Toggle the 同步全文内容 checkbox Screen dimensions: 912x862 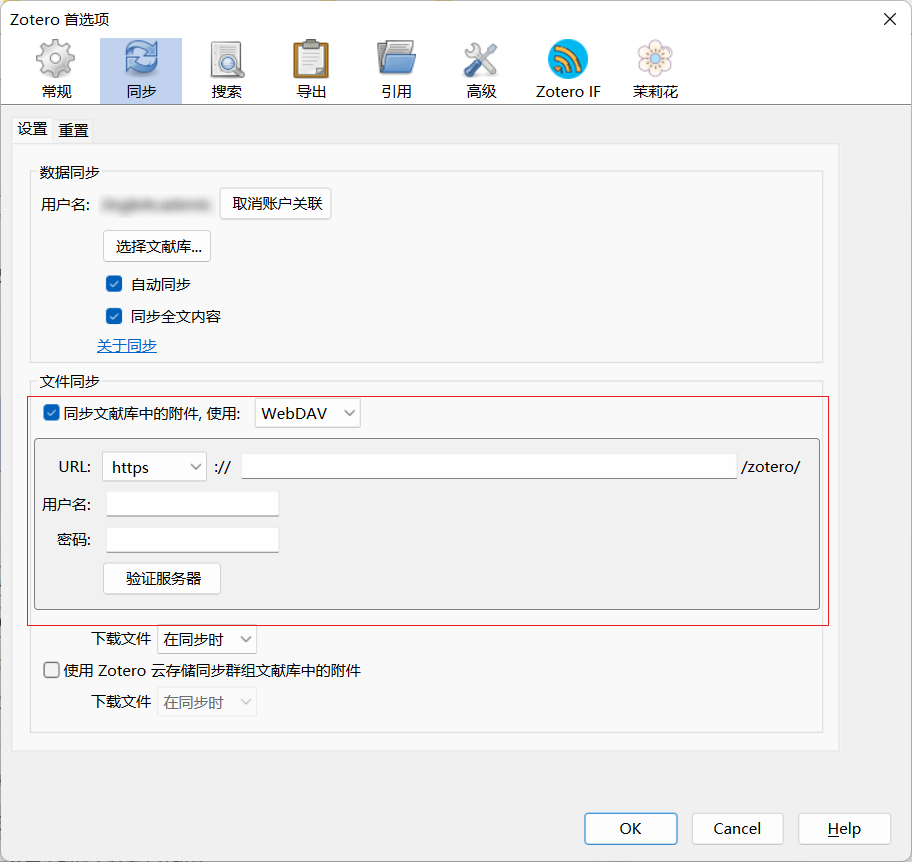pyautogui.click(x=114, y=316)
